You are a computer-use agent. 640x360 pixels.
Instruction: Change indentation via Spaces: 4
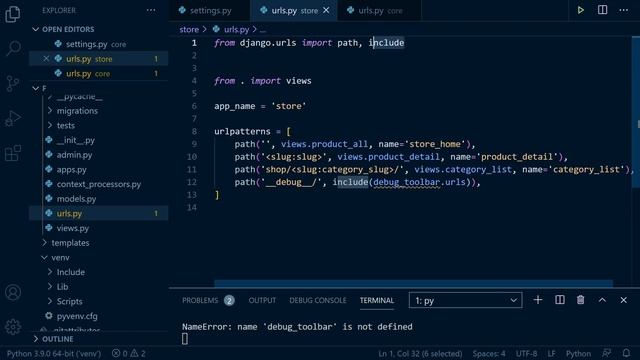489,353
